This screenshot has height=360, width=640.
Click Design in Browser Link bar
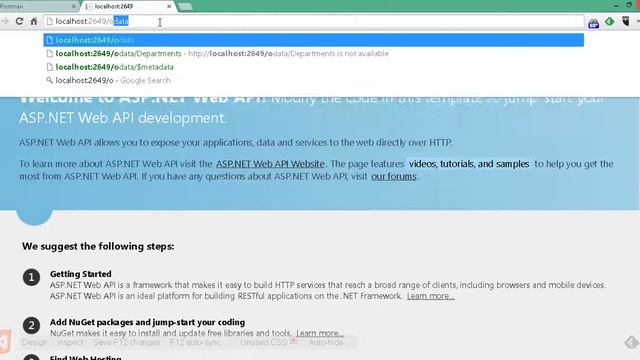click(x=34, y=342)
